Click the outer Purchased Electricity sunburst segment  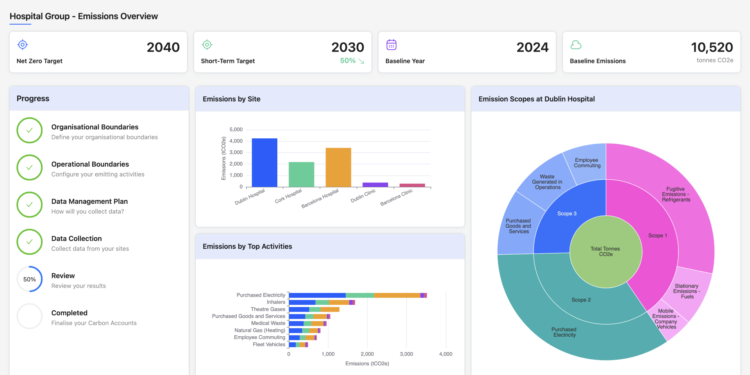pos(563,332)
